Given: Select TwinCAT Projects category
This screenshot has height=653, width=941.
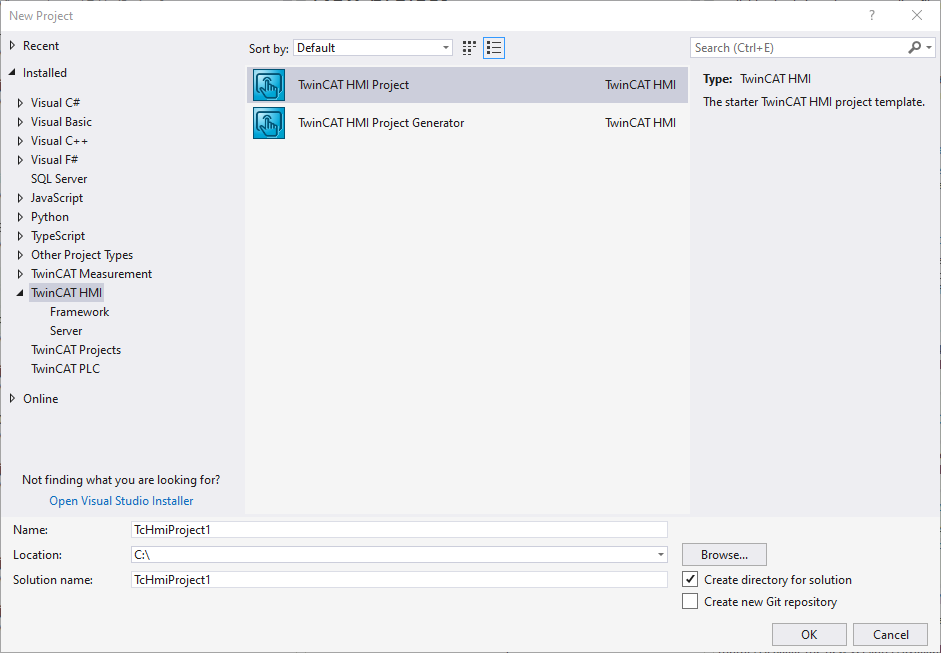Looking at the screenshot, I should click(76, 350).
